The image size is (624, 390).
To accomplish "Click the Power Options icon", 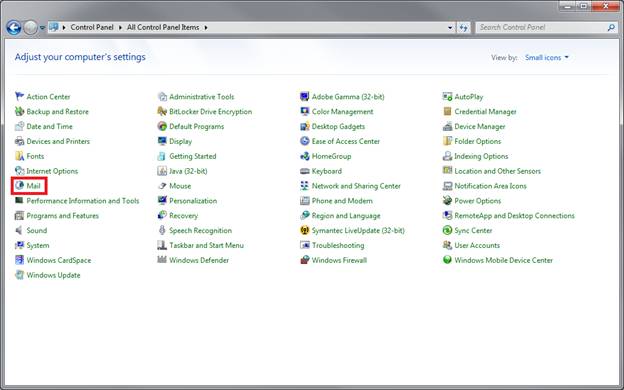I will pyautogui.click(x=447, y=201).
